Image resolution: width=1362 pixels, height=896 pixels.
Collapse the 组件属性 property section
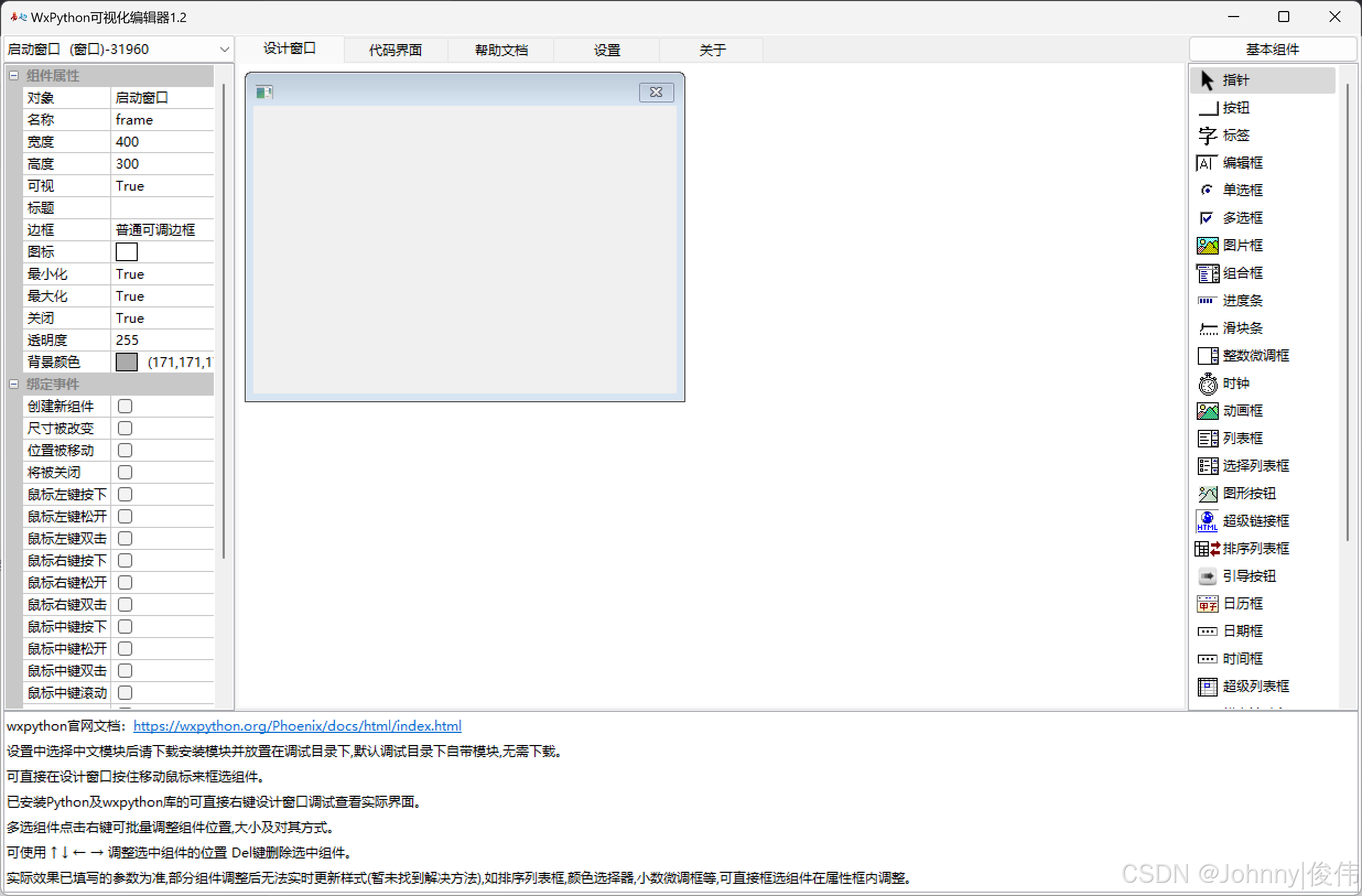tap(14, 75)
